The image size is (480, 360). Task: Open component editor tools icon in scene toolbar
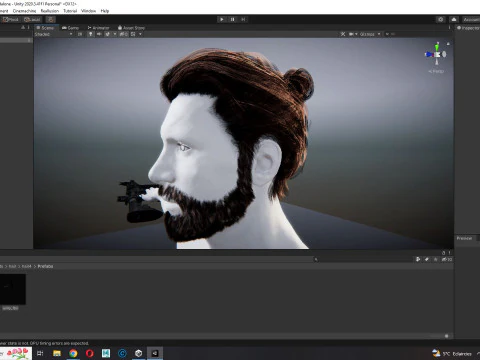point(343,34)
